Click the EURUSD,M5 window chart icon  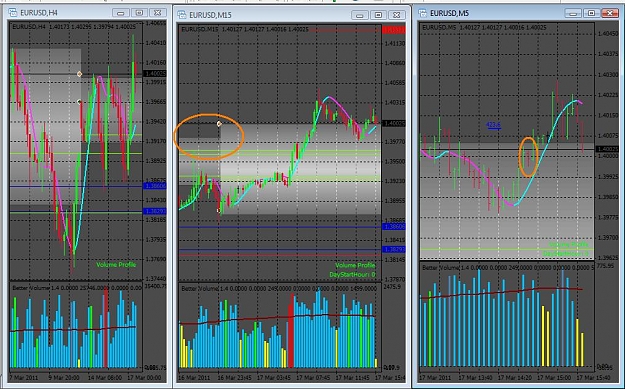click(x=423, y=13)
